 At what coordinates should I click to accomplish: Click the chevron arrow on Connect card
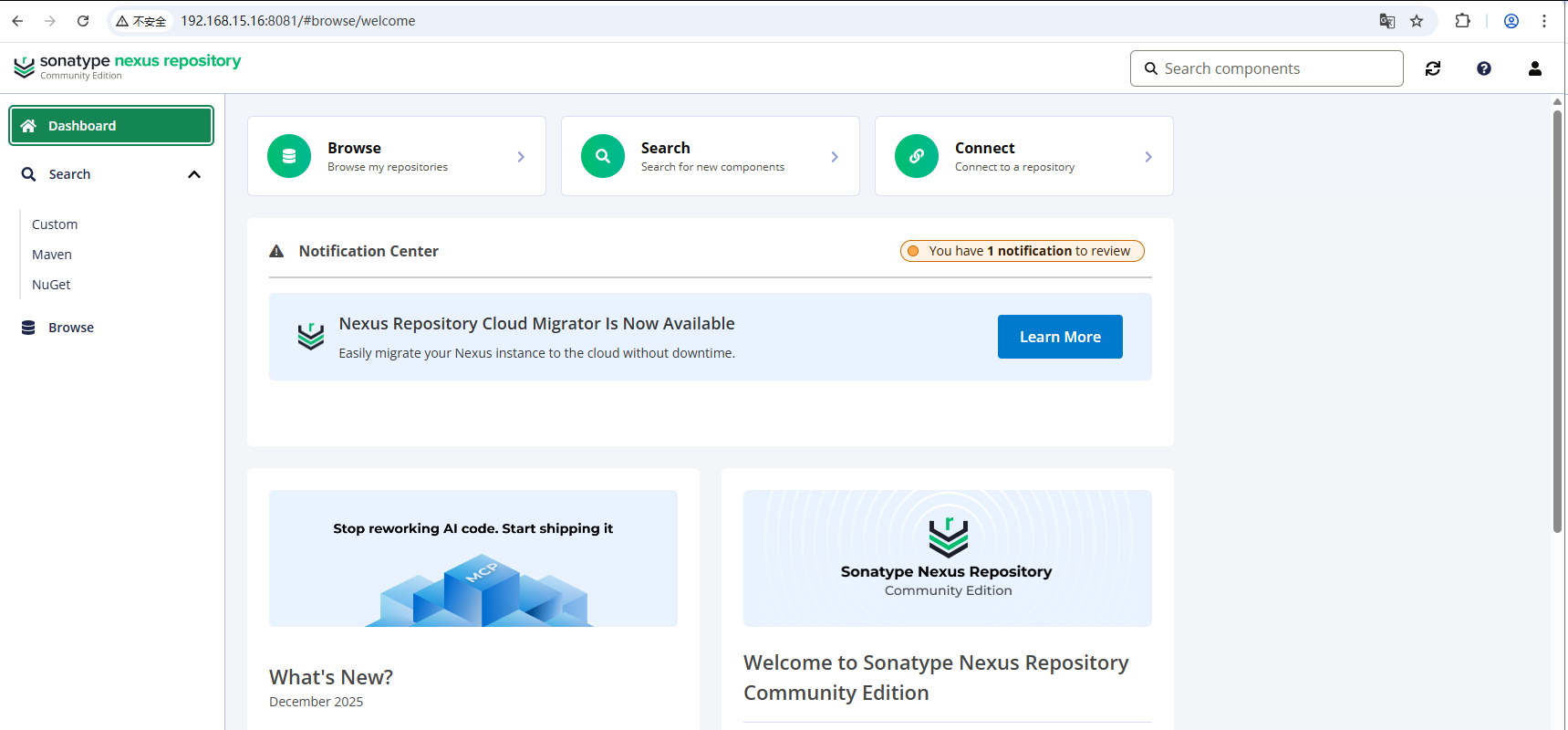(1148, 157)
